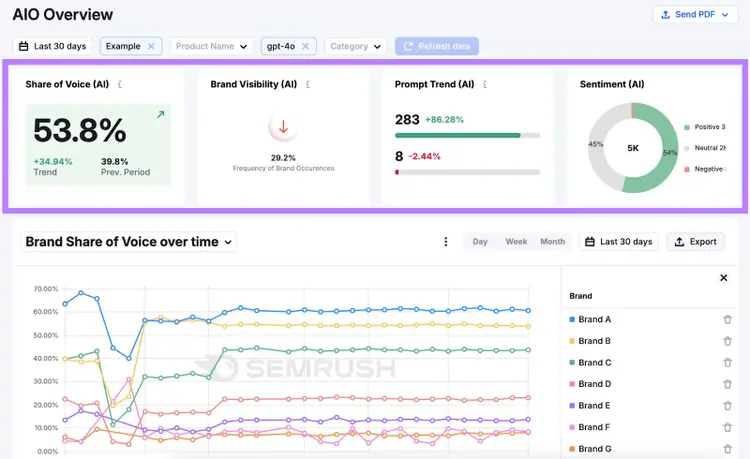Screen dimensions: 750x459
Task: Click the Share of Voice info icon
Action: [120, 84]
